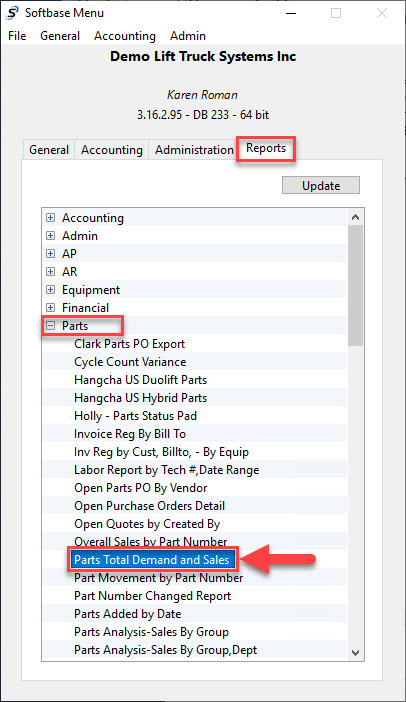Select Clark Parts PO Export report

click(x=129, y=344)
